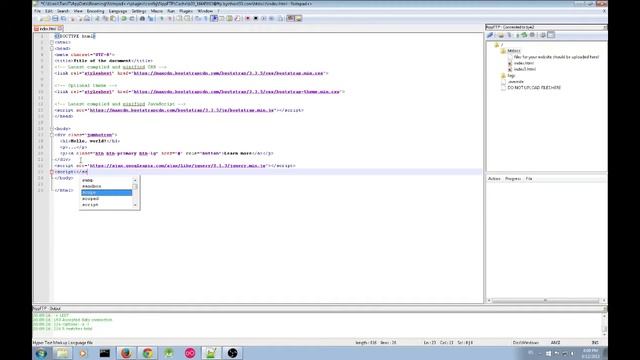Undo with the green Undo arrow icon
The width and height of the screenshot is (640, 360).
(x=124, y=18)
